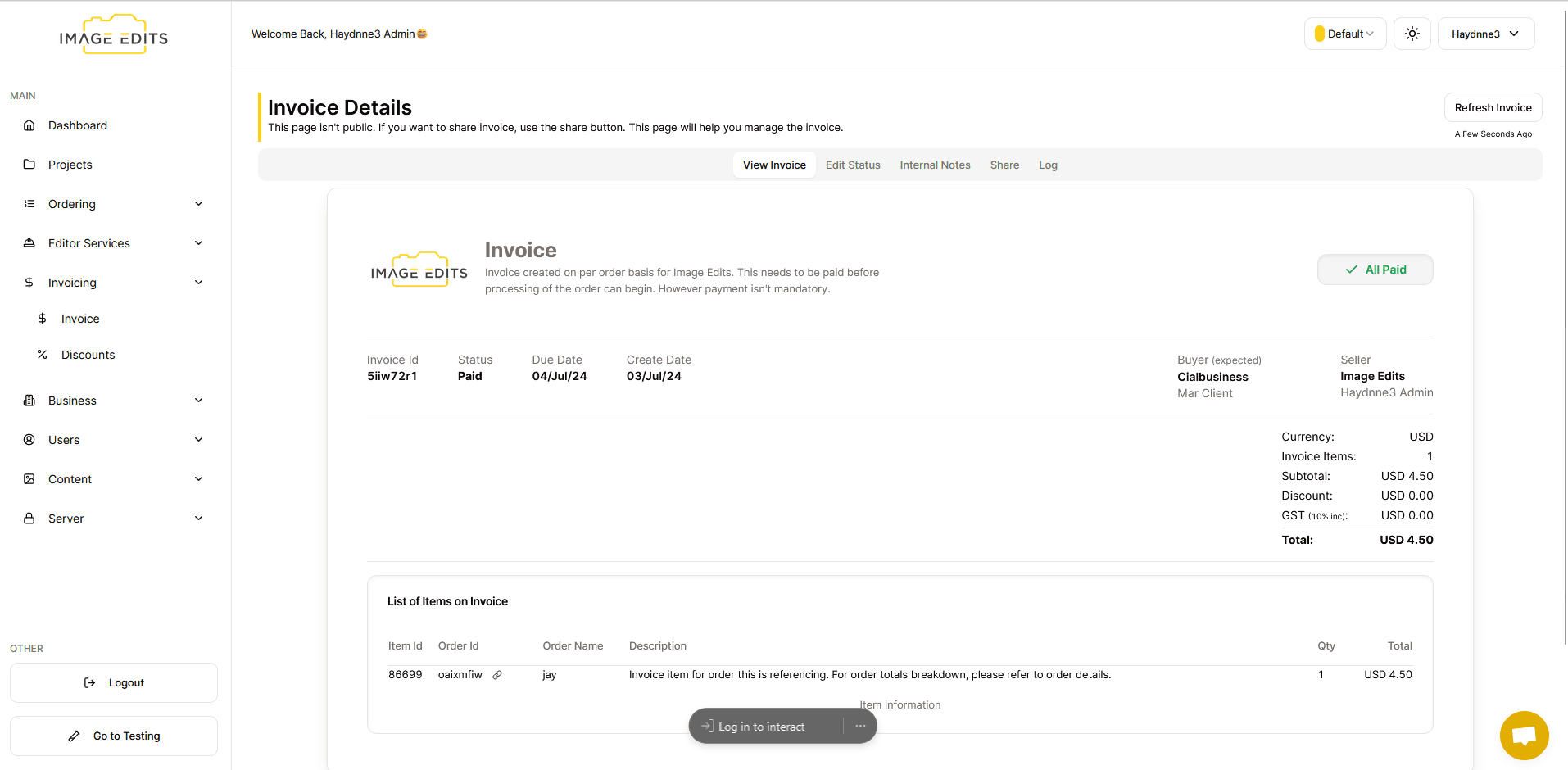Select the Content image icon
Image resolution: width=1568 pixels, height=770 pixels.
[x=29, y=478]
